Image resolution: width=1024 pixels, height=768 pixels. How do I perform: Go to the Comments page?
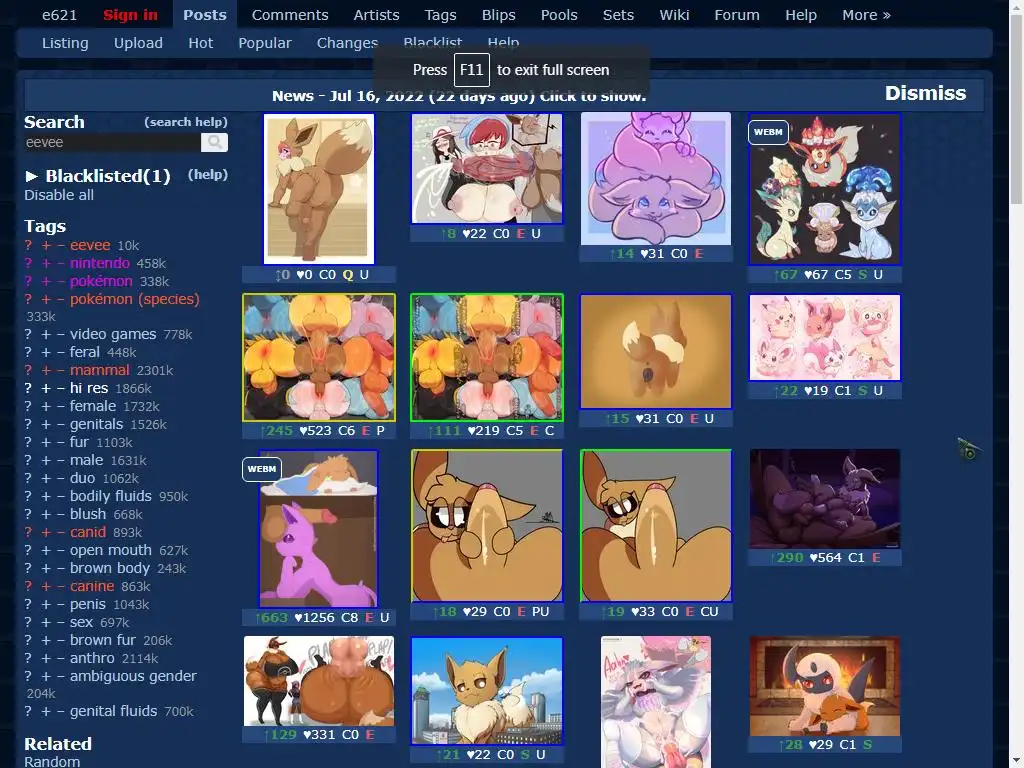pos(290,15)
